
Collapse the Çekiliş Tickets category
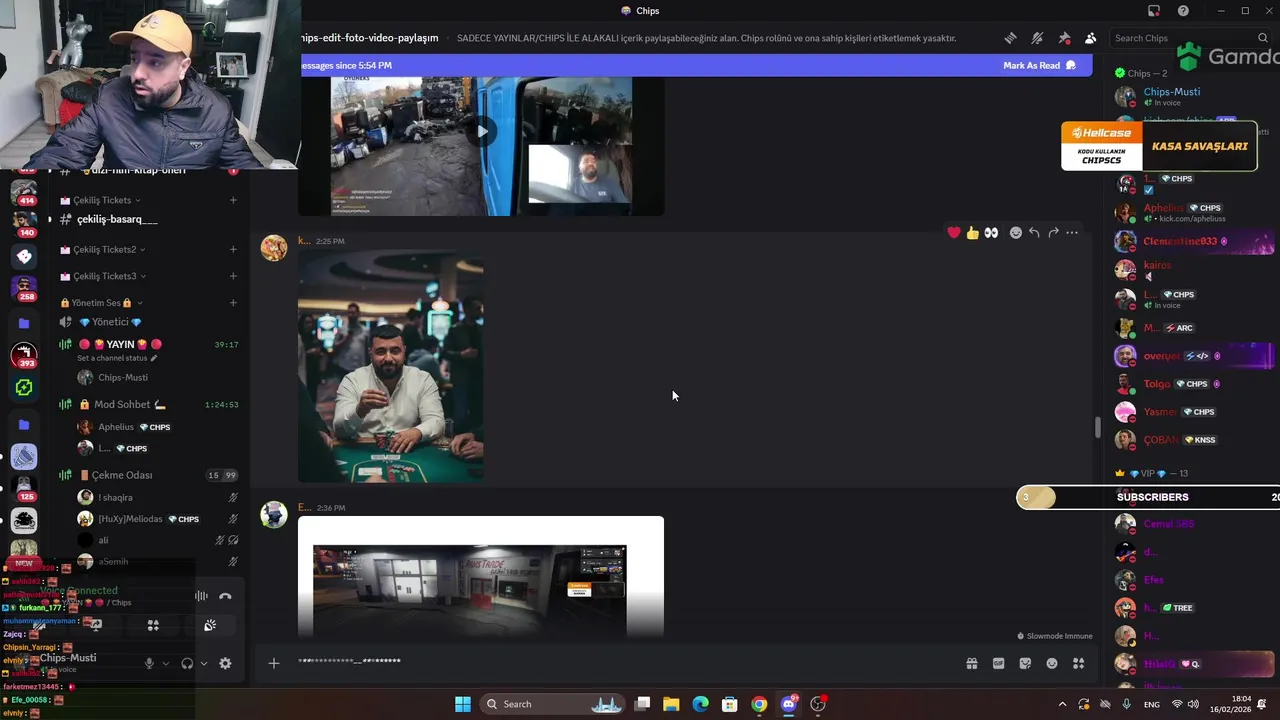100,200
